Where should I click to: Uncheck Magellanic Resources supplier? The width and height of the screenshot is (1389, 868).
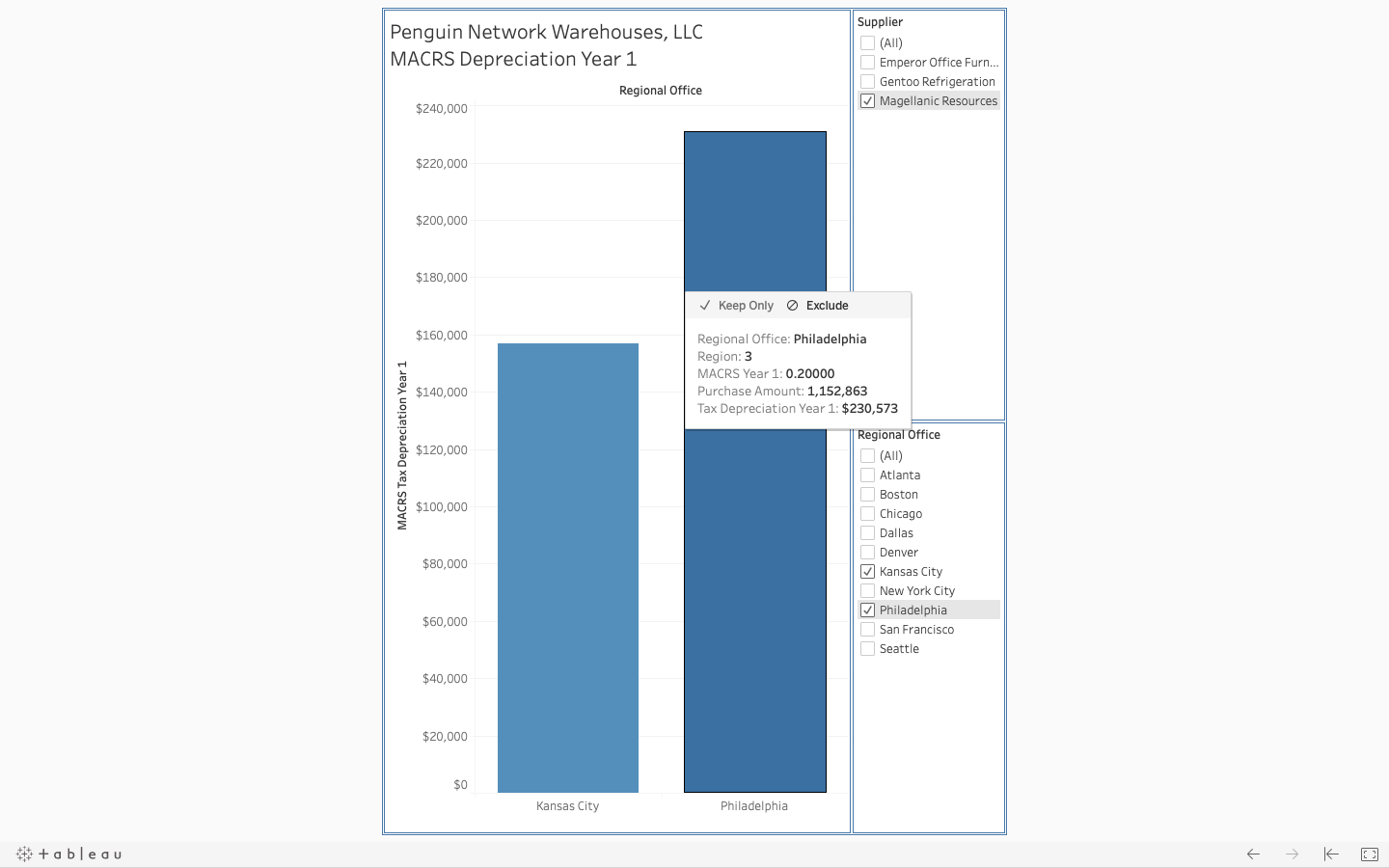tap(867, 100)
